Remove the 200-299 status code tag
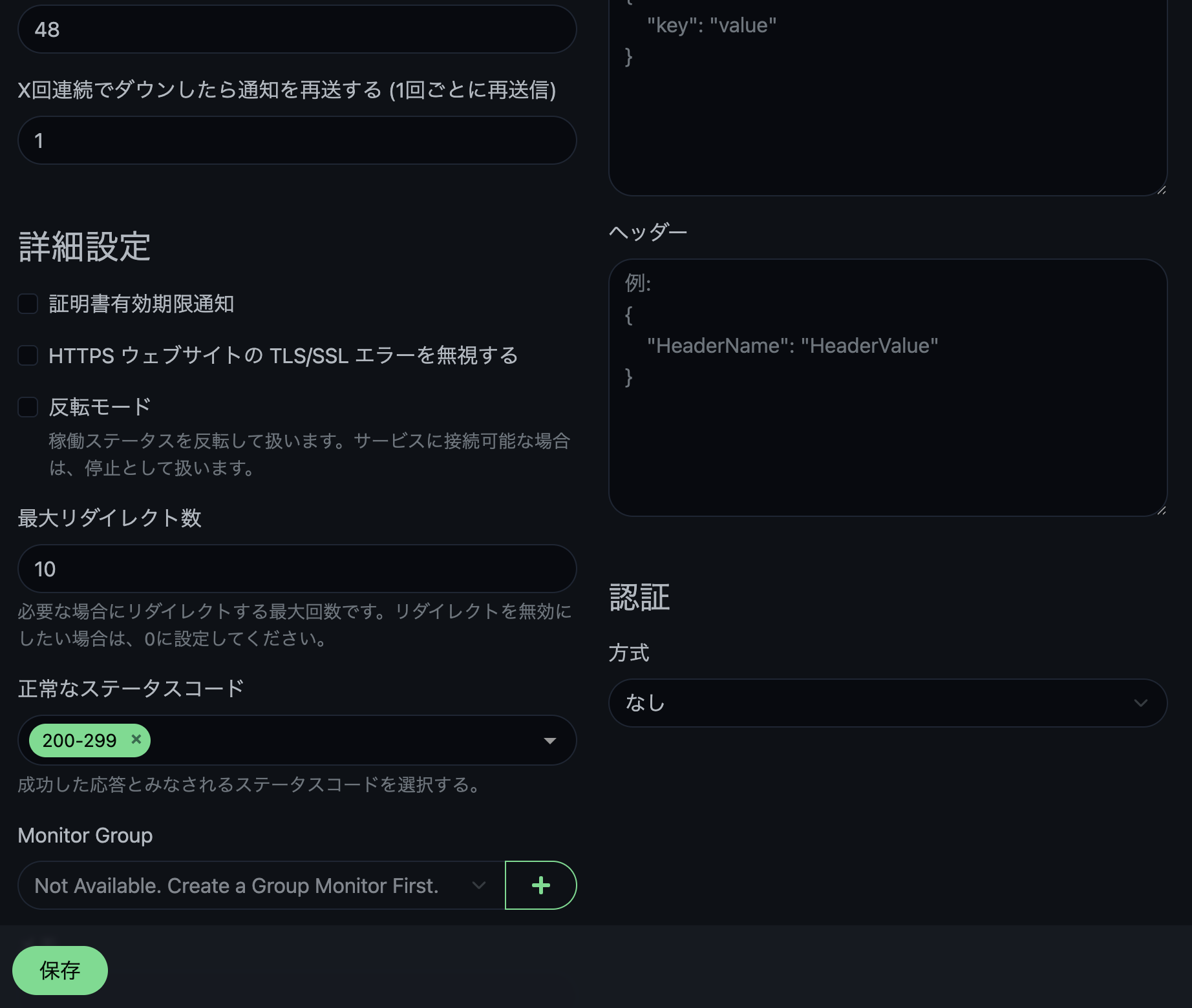The image size is (1192, 1008). [x=136, y=739]
